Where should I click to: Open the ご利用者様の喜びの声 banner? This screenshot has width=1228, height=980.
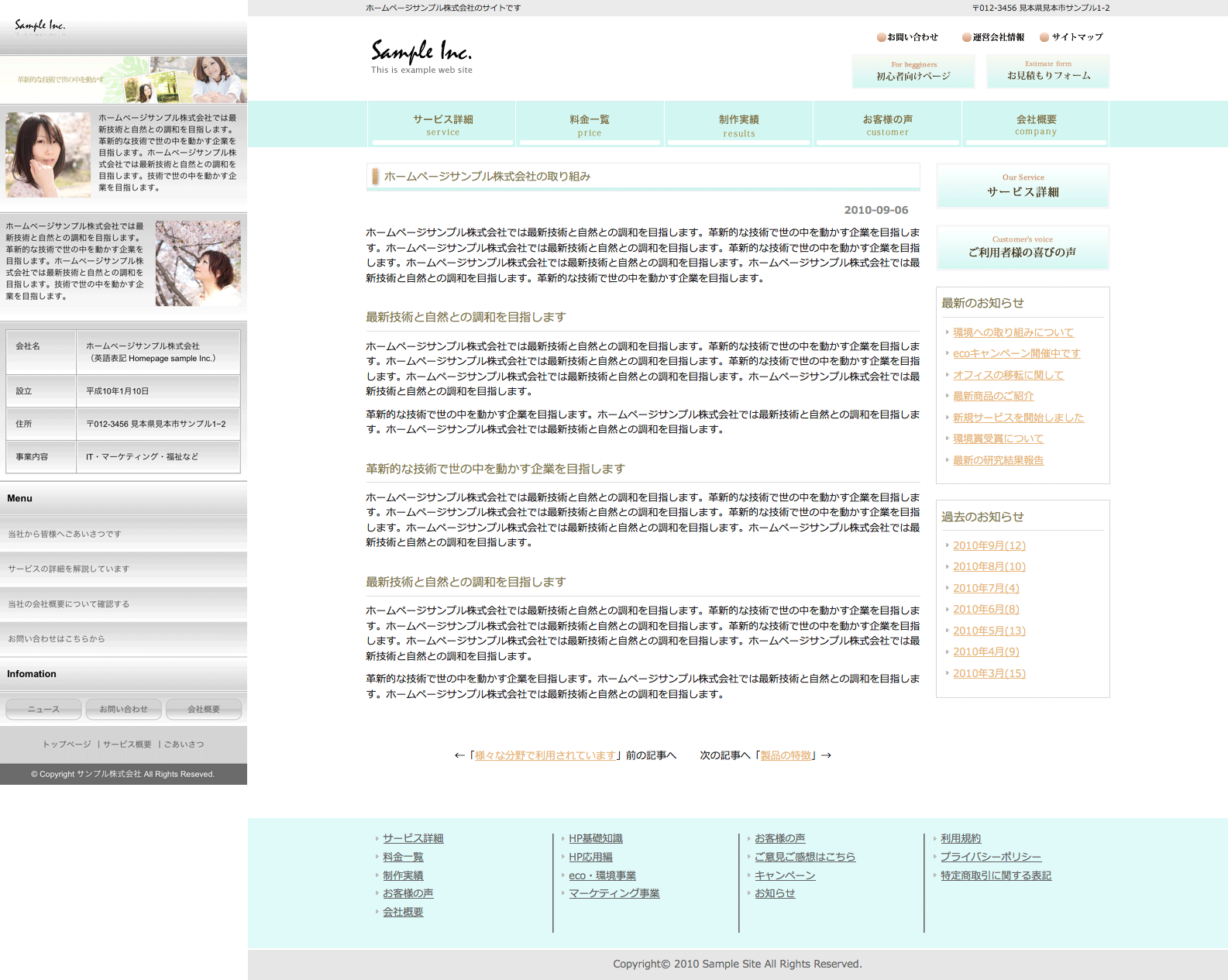click(1023, 247)
